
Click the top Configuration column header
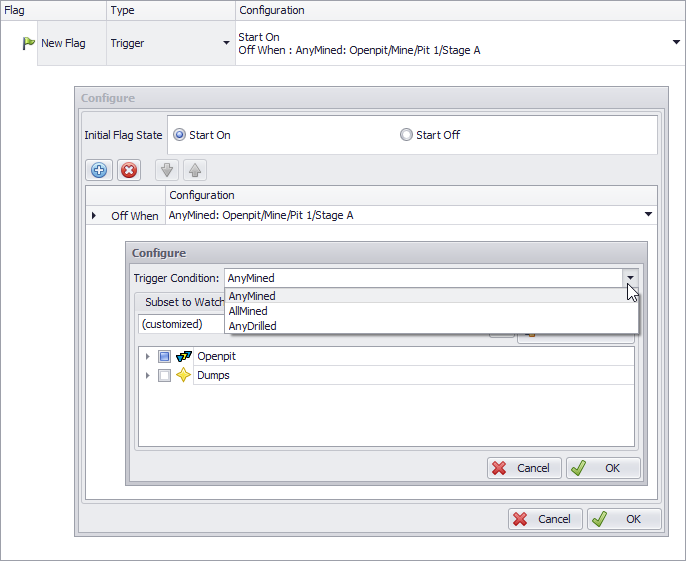[460, 10]
